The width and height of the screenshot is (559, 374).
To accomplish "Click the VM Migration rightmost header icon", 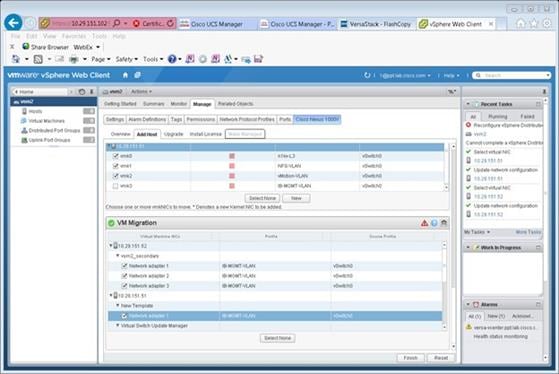I will pyautogui.click(x=444, y=223).
